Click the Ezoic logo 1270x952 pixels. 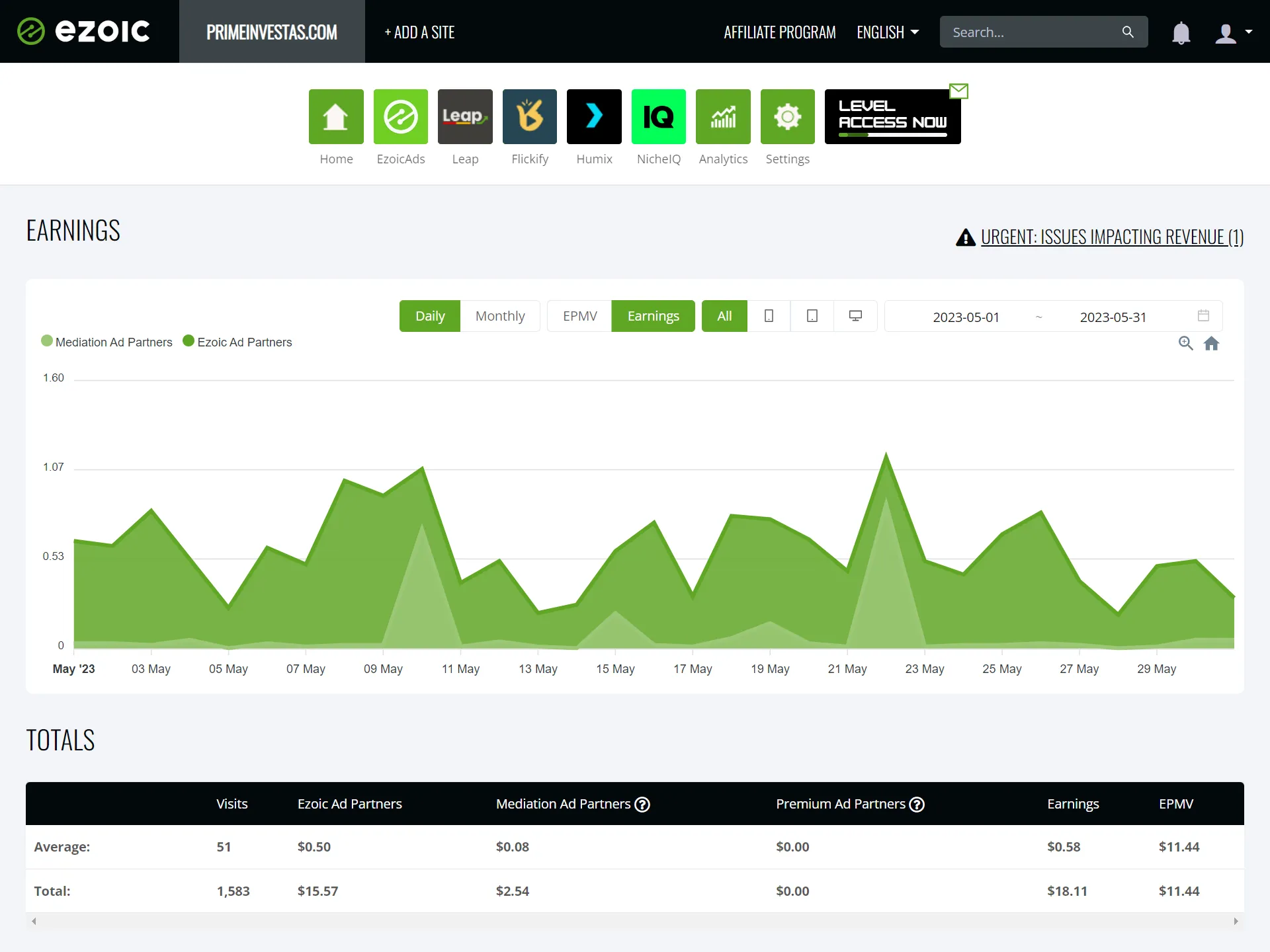coord(84,31)
